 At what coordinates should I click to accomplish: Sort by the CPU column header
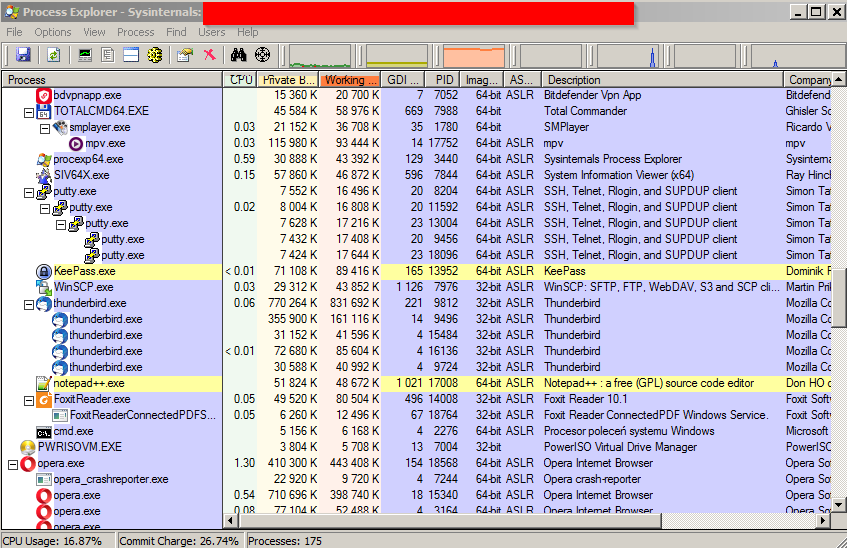[x=240, y=80]
